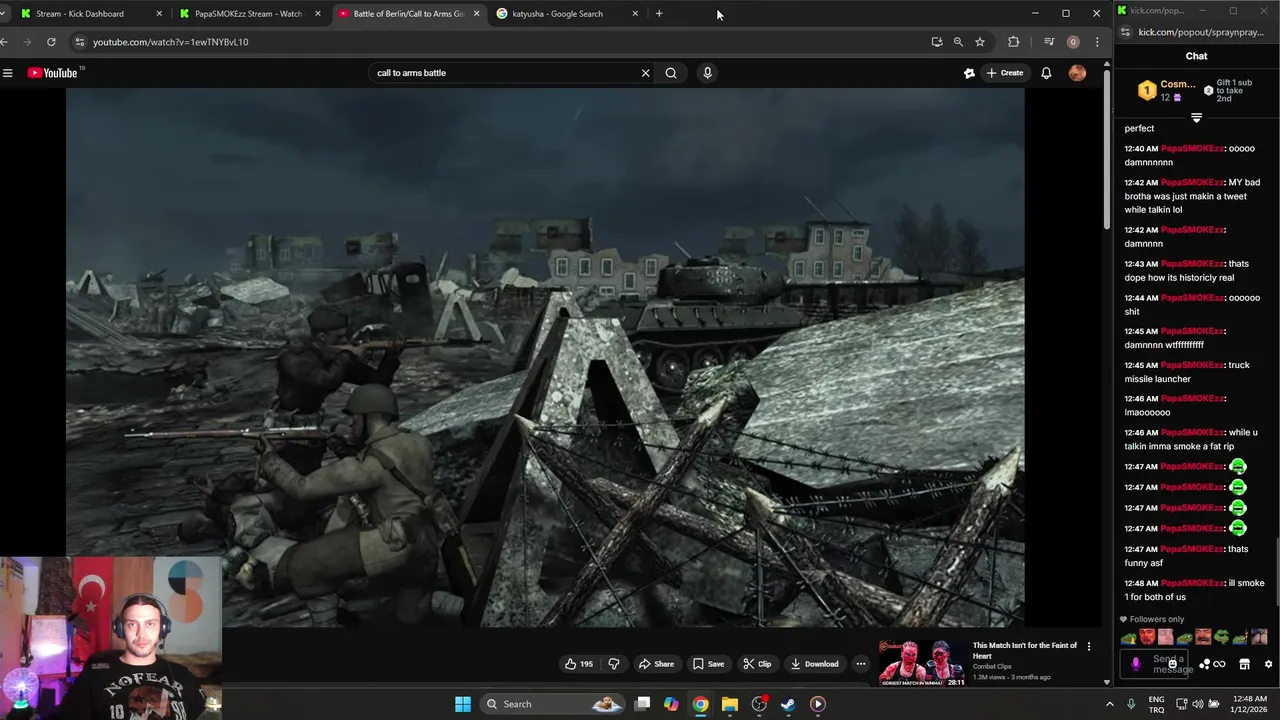The image size is (1280, 720).
Task: Click the sparkle icon beside Create
Action: coord(969,73)
